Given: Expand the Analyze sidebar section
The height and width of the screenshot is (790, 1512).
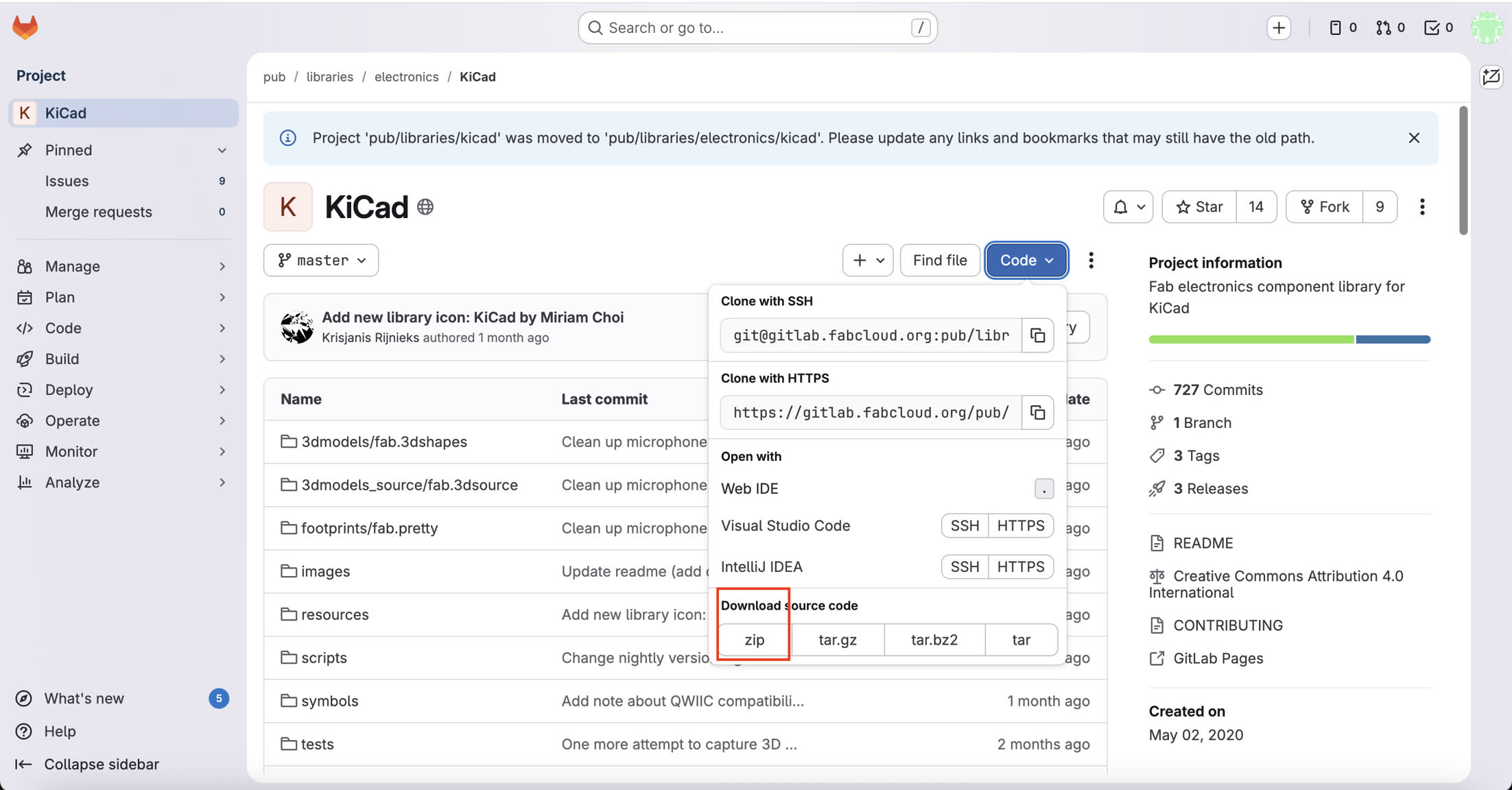Looking at the screenshot, I should (x=123, y=482).
